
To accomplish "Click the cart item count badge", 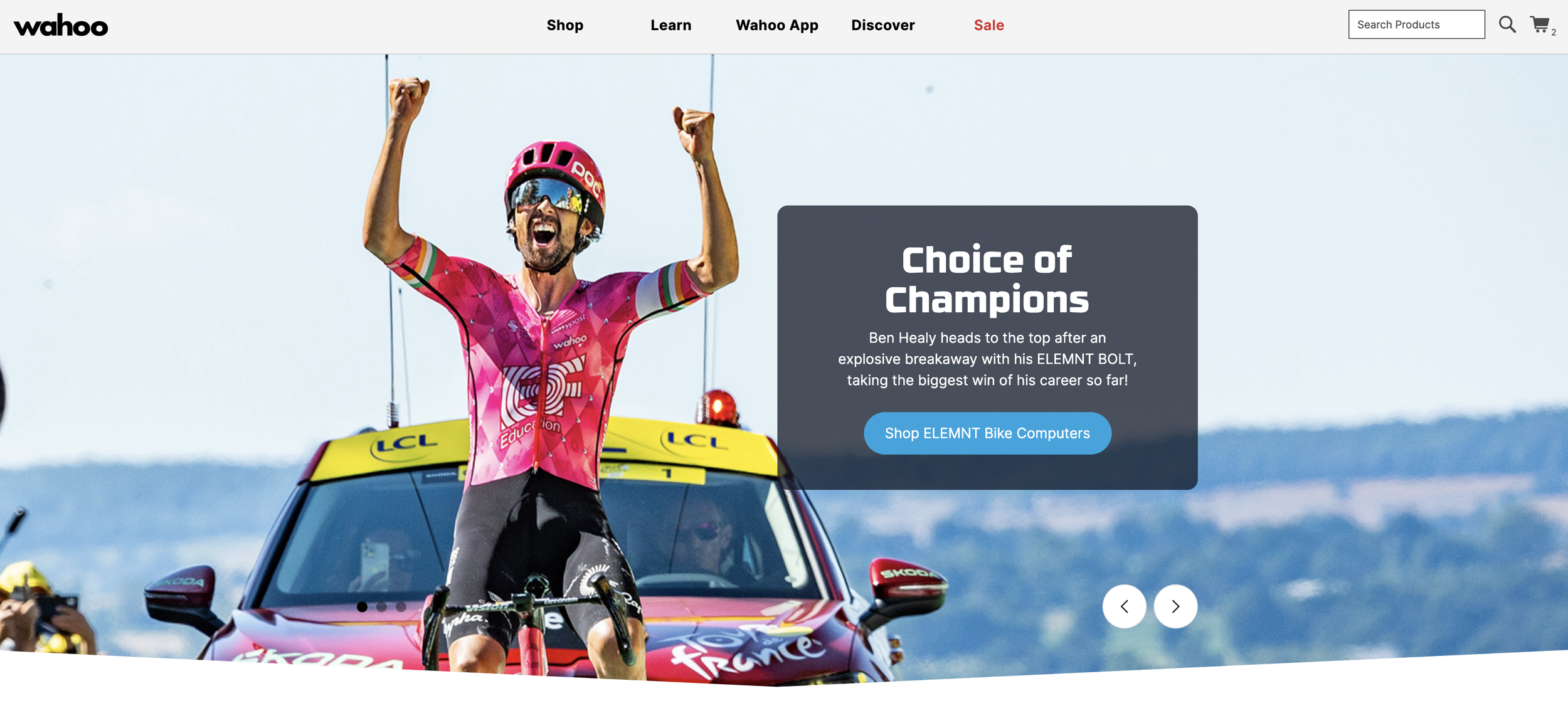I will coord(1554,33).
